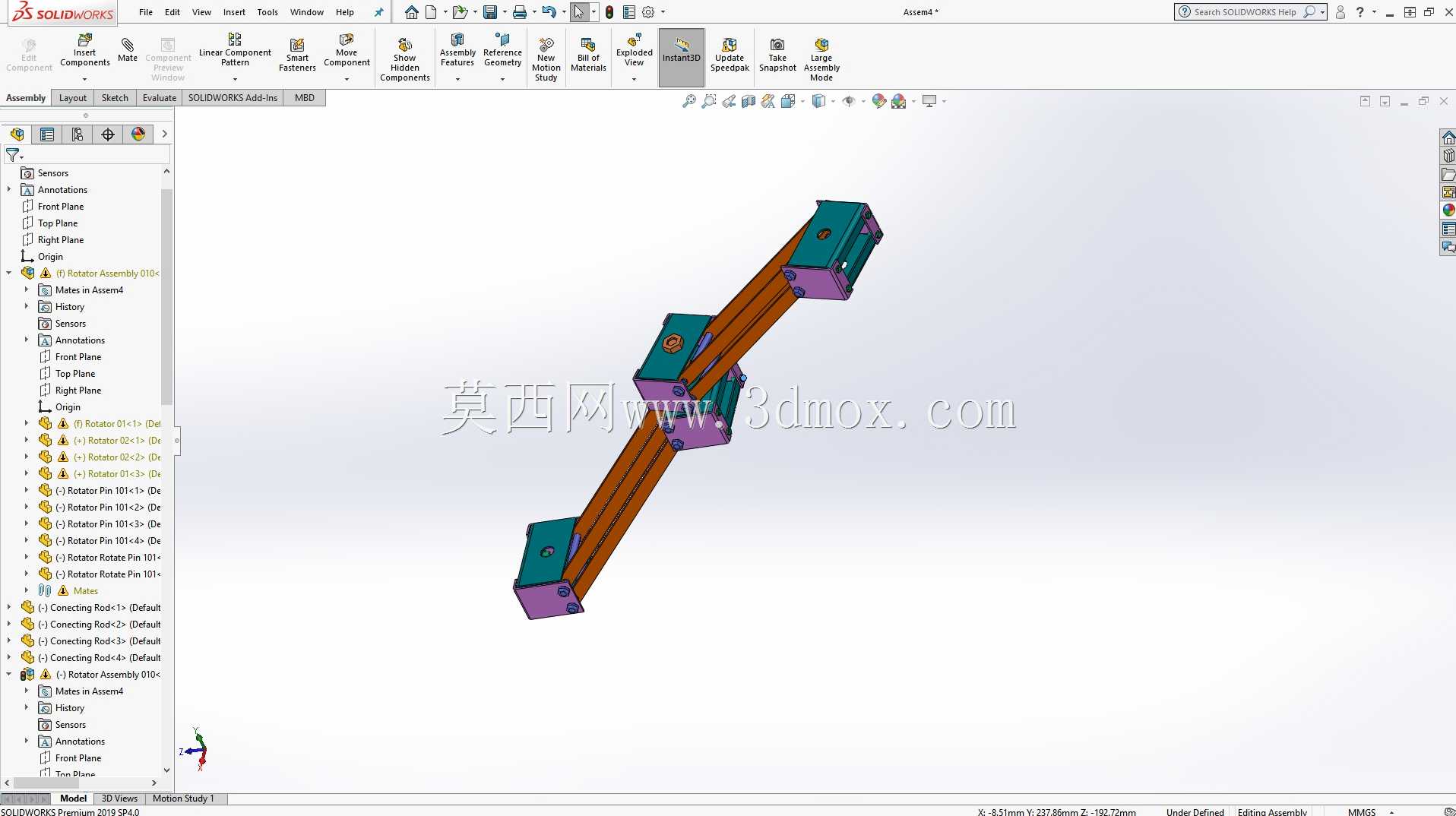Viewport: 1456px width, 816px height.
Task: Select the Top Plane at top level
Action: tap(58, 223)
